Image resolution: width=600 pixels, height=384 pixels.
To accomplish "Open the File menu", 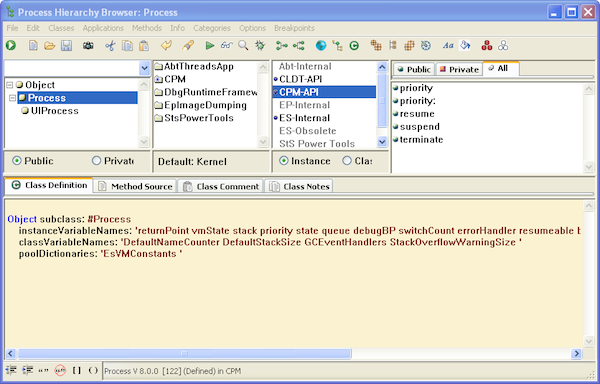I will 12,28.
